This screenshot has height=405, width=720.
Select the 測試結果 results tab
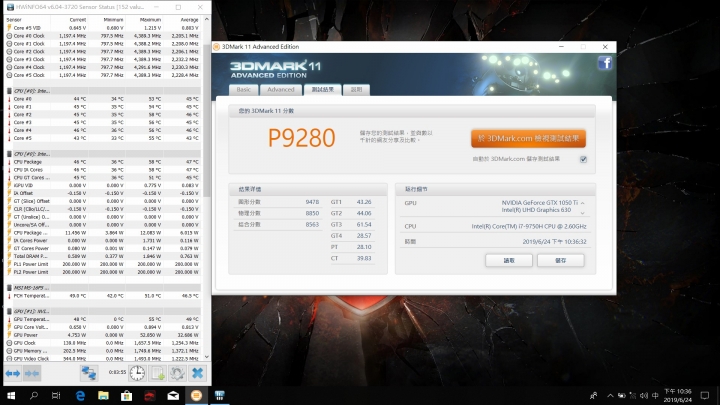point(323,90)
